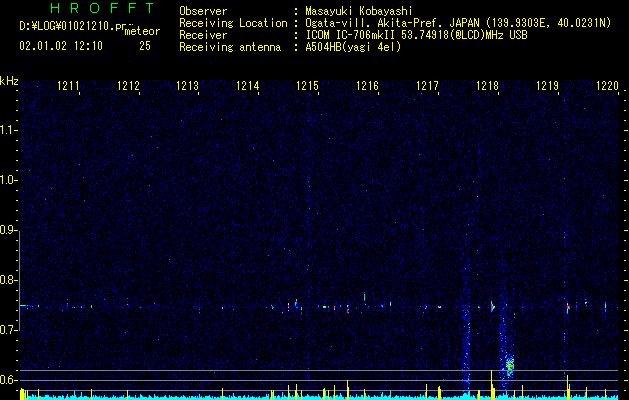Click the 1218 time marker
Viewport: 629px width, 400px height.
click(487, 85)
